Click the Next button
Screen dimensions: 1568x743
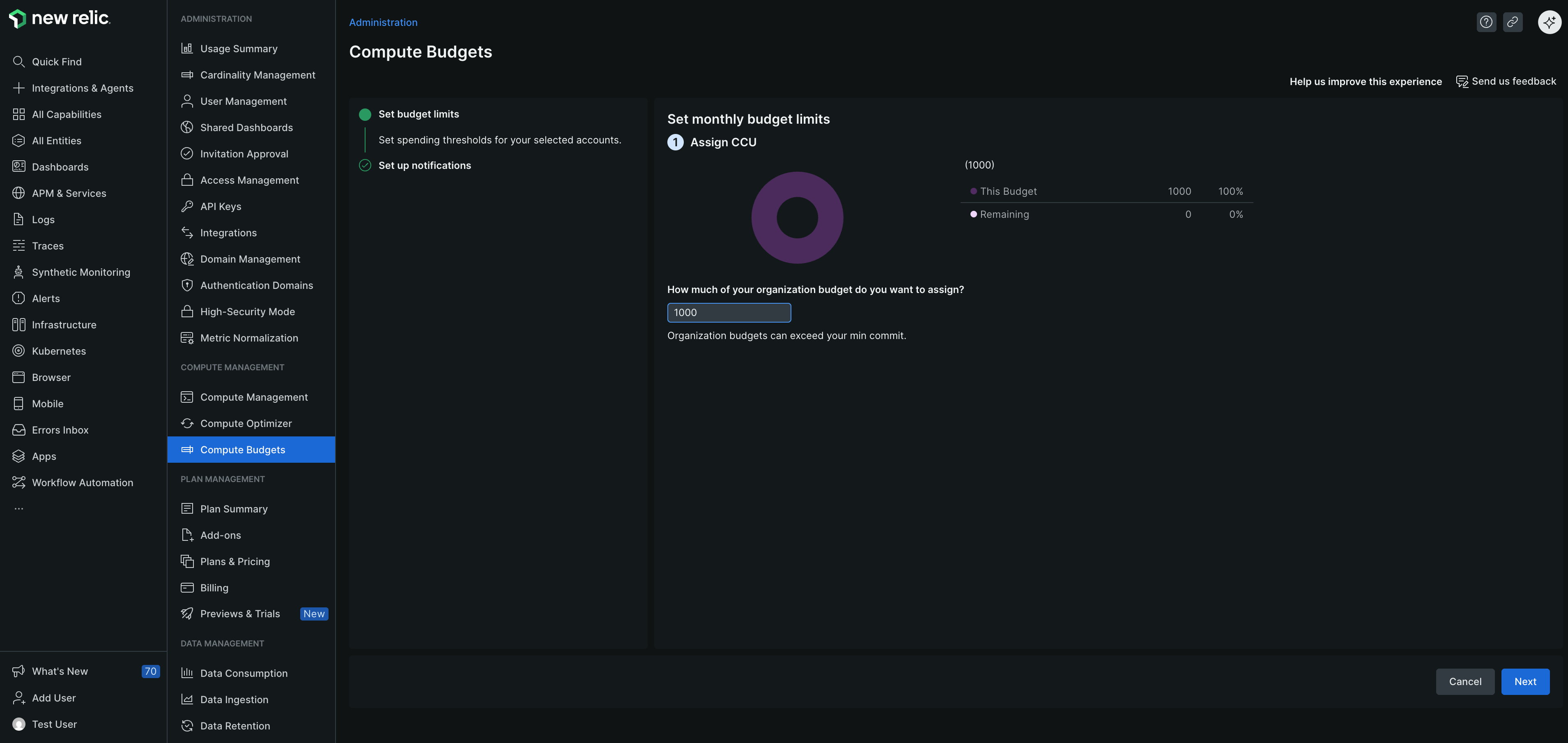pos(1525,681)
